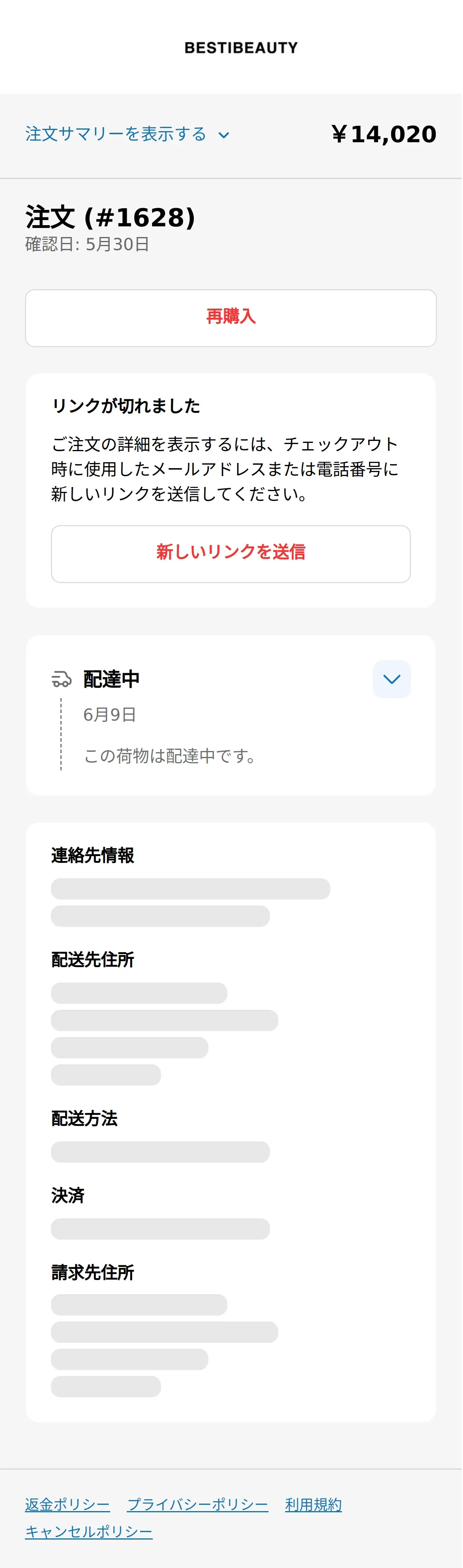
Task: Open the 返金ポリシー link
Action: coord(67,1504)
